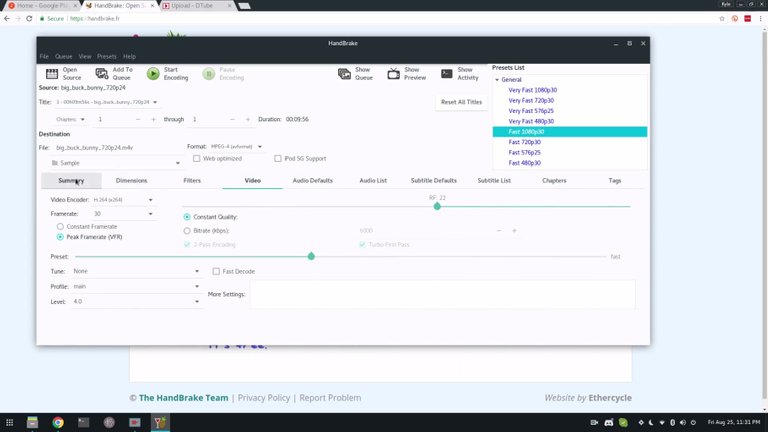This screenshot has width=768, height=432.
Task: Click the Show Preview television icon
Action: pos(394,73)
